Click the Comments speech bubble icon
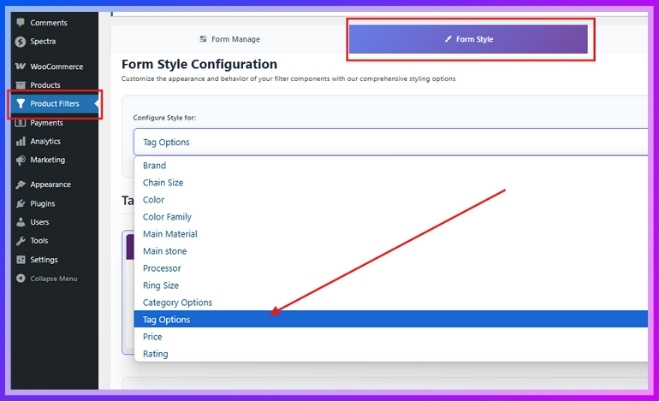 tap(20, 23)
